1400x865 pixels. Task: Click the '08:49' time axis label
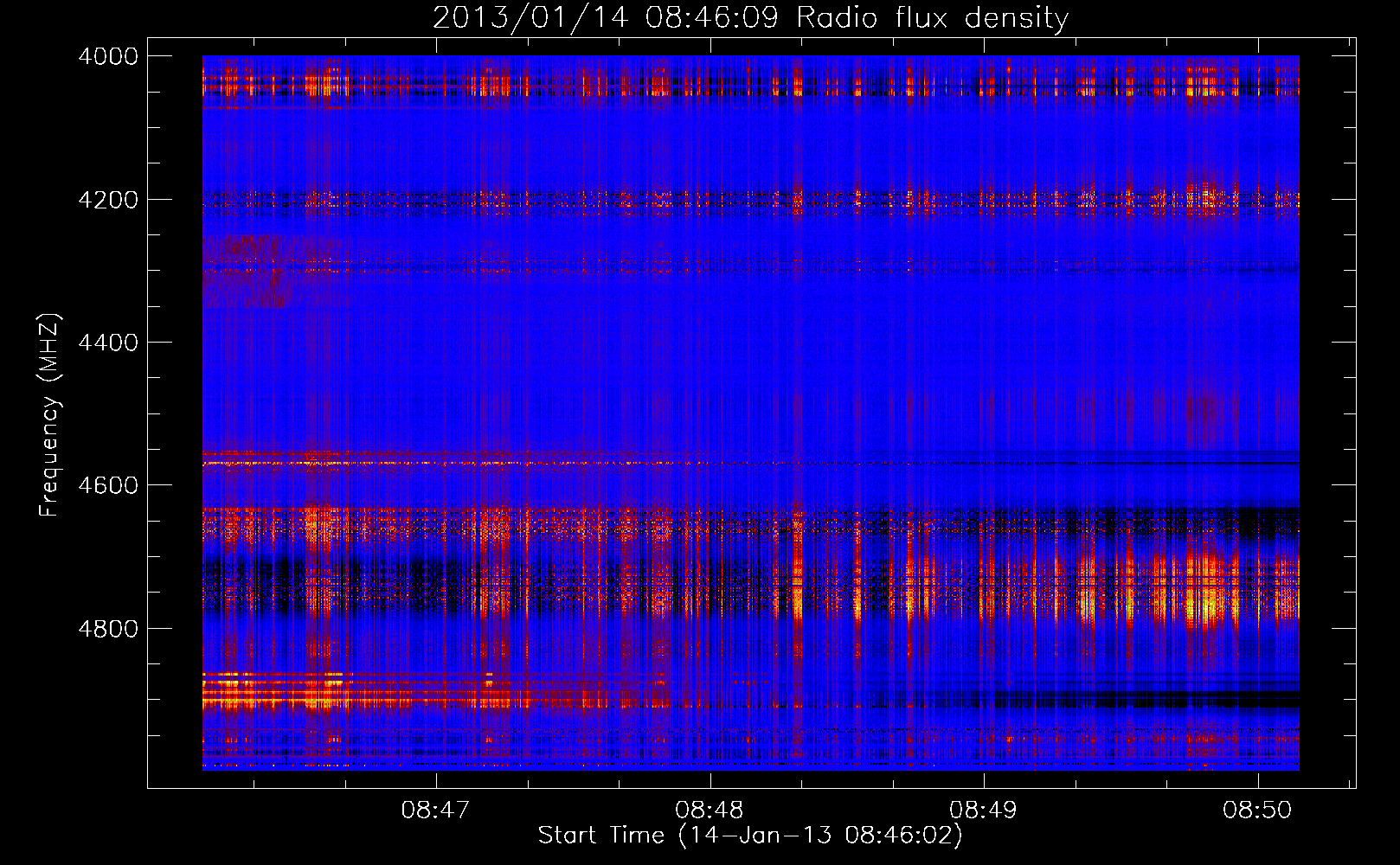point(983,811)
